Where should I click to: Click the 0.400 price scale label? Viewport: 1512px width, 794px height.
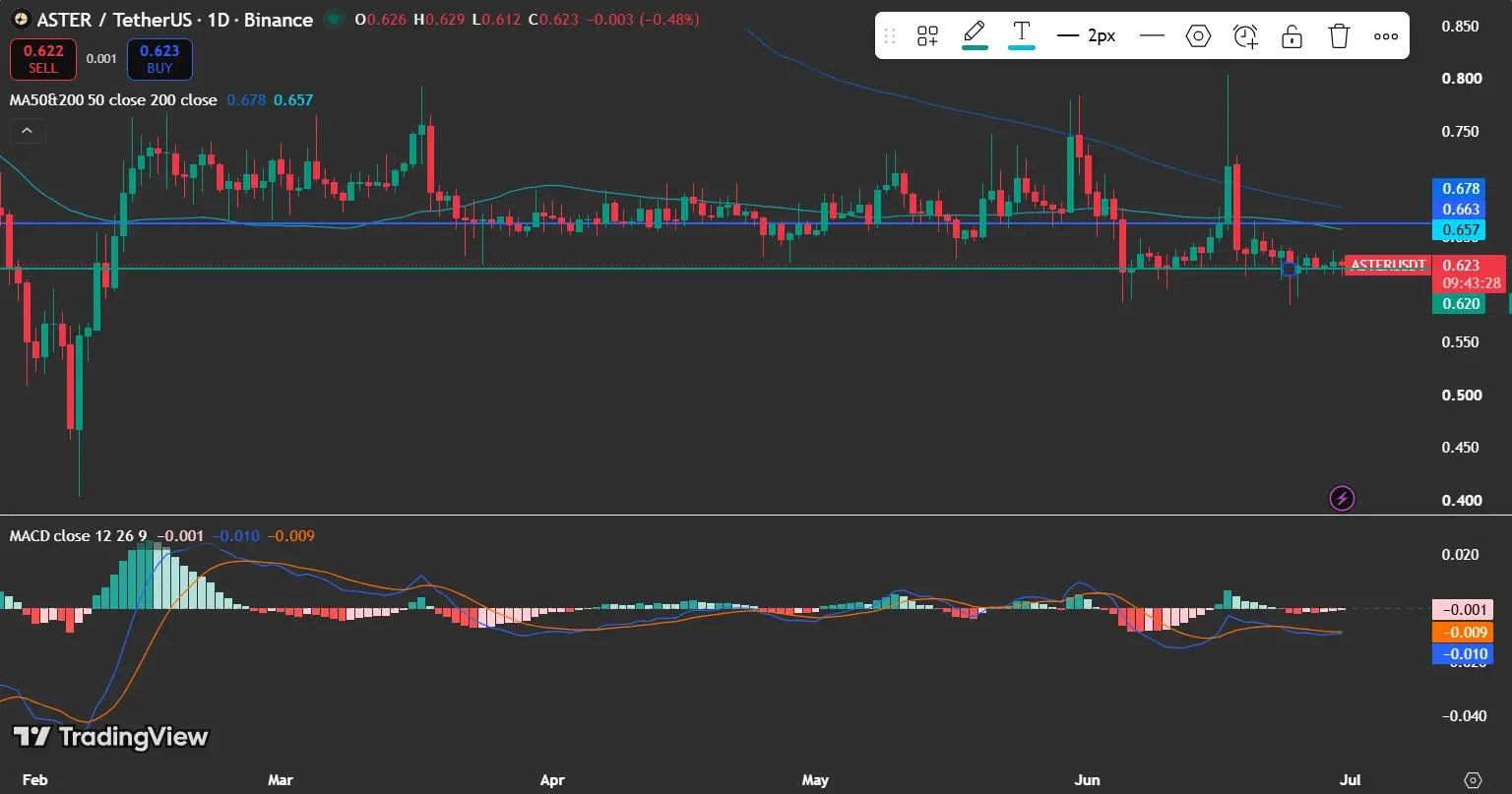1461,500
